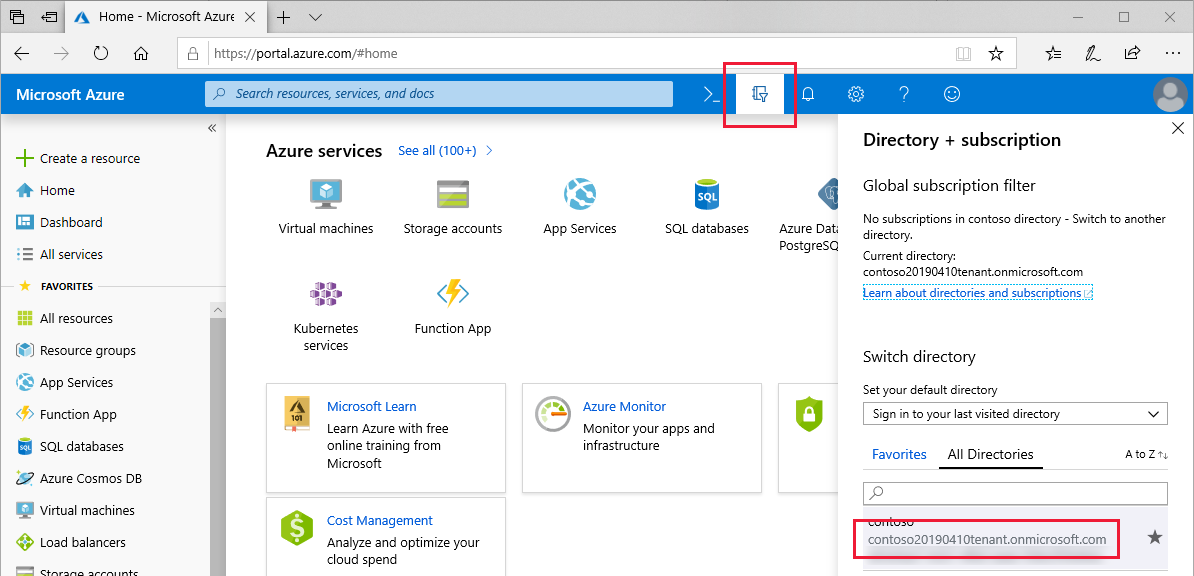Open the notifications bell icon
The image size is (1194, 576).
coord(808,94)
